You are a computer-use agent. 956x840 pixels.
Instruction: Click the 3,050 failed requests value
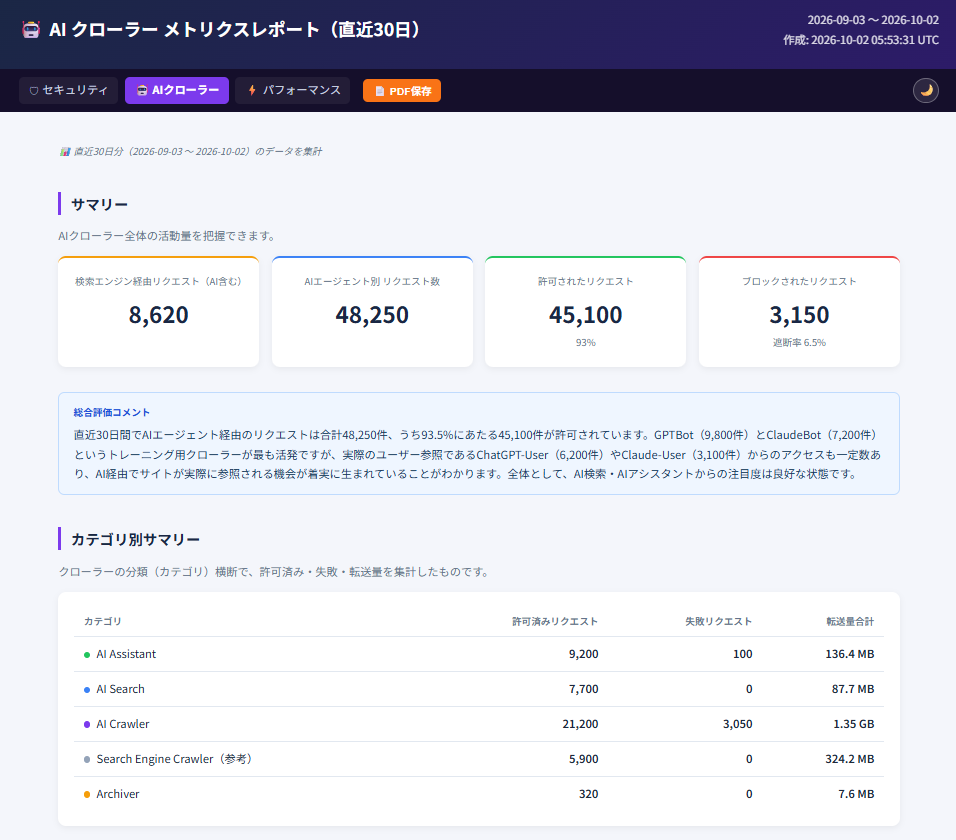click(738, 724)
